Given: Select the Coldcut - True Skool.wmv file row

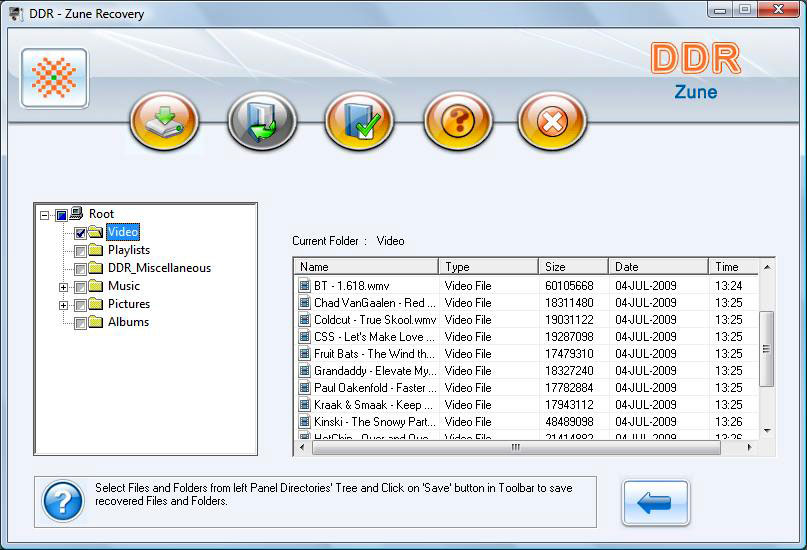Looking at the screenshot, I should point(374,320).
